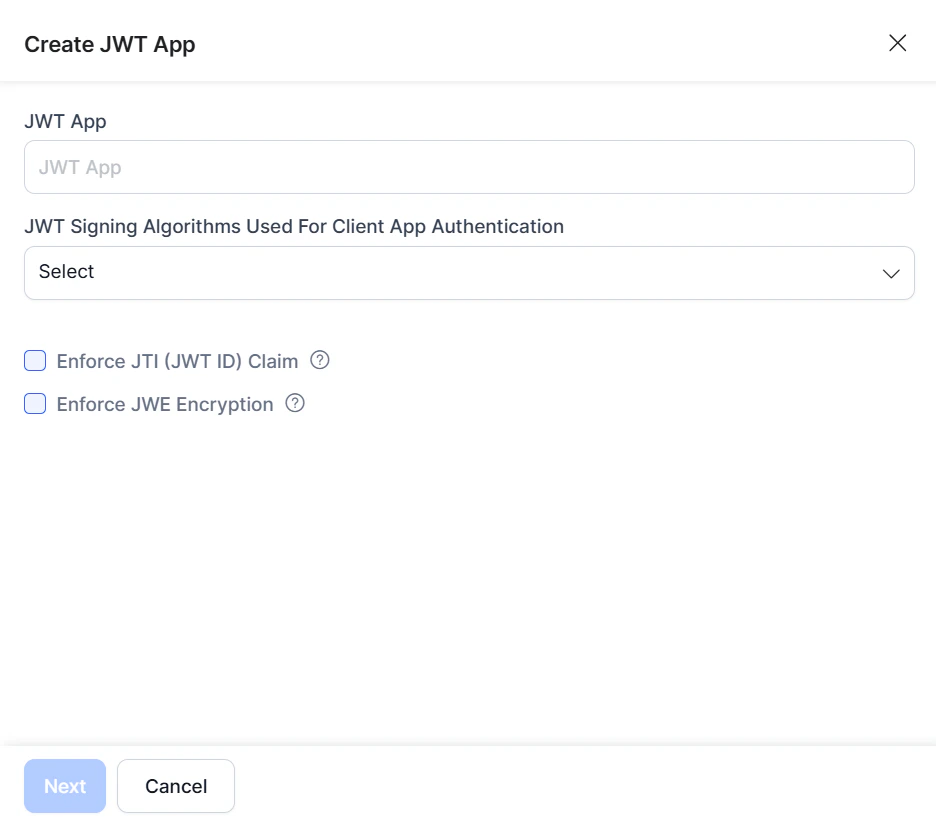Click the chevron on the signing algorithms selector
This screenshot has height=826, width=936.
[890, 273]
